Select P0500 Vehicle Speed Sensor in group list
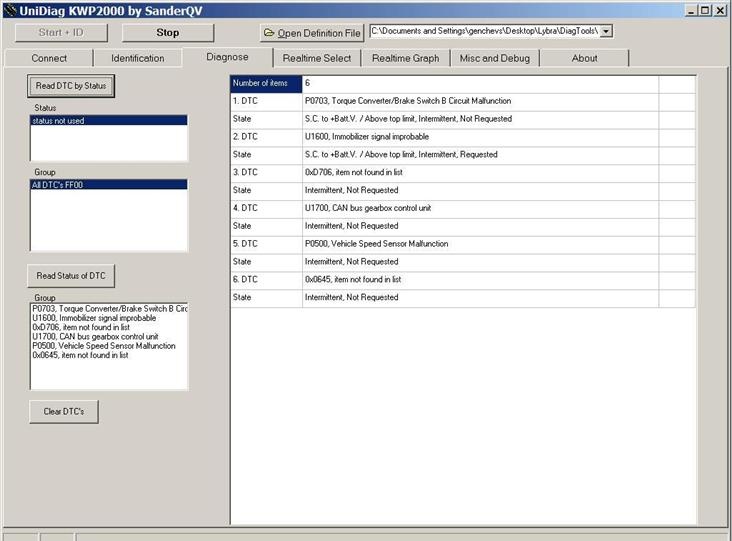This screenshot has width=732, height=541. (x=103, y=346)
